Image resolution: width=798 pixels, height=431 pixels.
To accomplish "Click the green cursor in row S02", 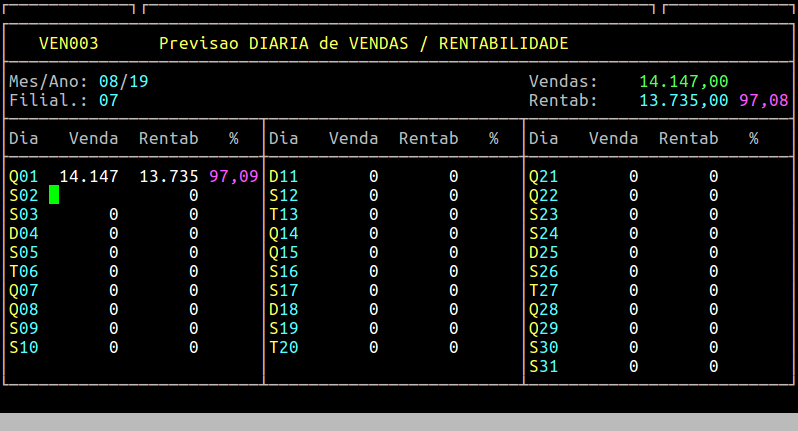I will click(54, 195).
